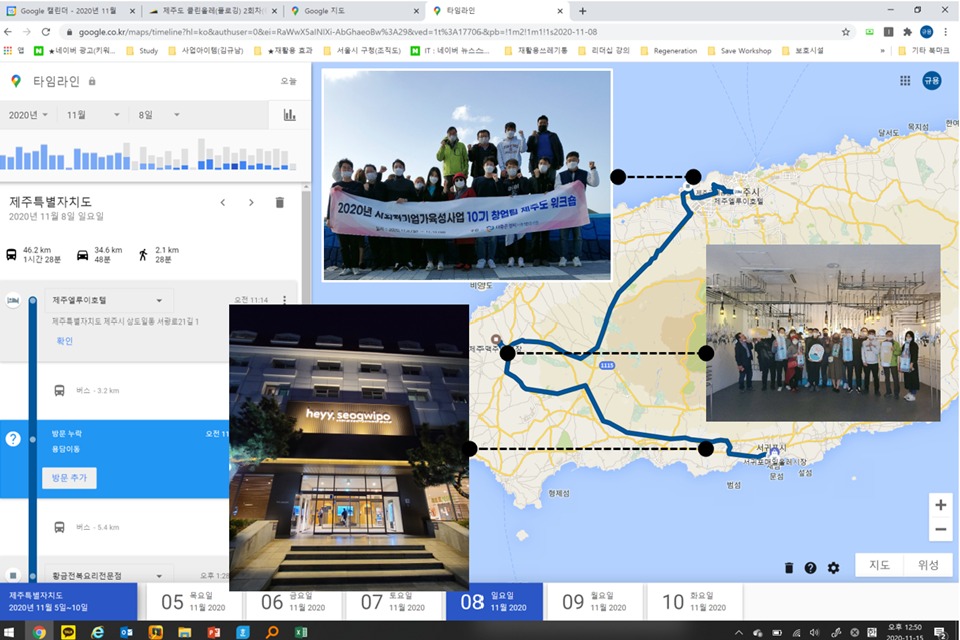Click the taskbar clock showing 오후 12:50
Viewport: 960px width, 640px height.
click(904, 632)
